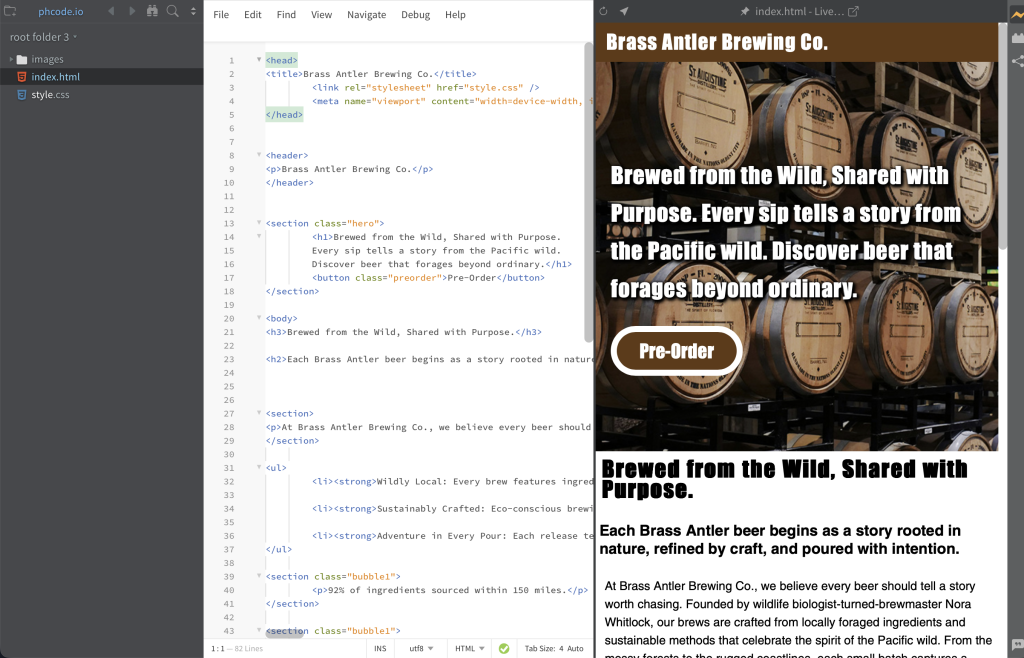Image resolution: width=1024 pixels, height=658 pixels.
Task: Click the Live Preview lightning bolt icon
Action: 1017,13
